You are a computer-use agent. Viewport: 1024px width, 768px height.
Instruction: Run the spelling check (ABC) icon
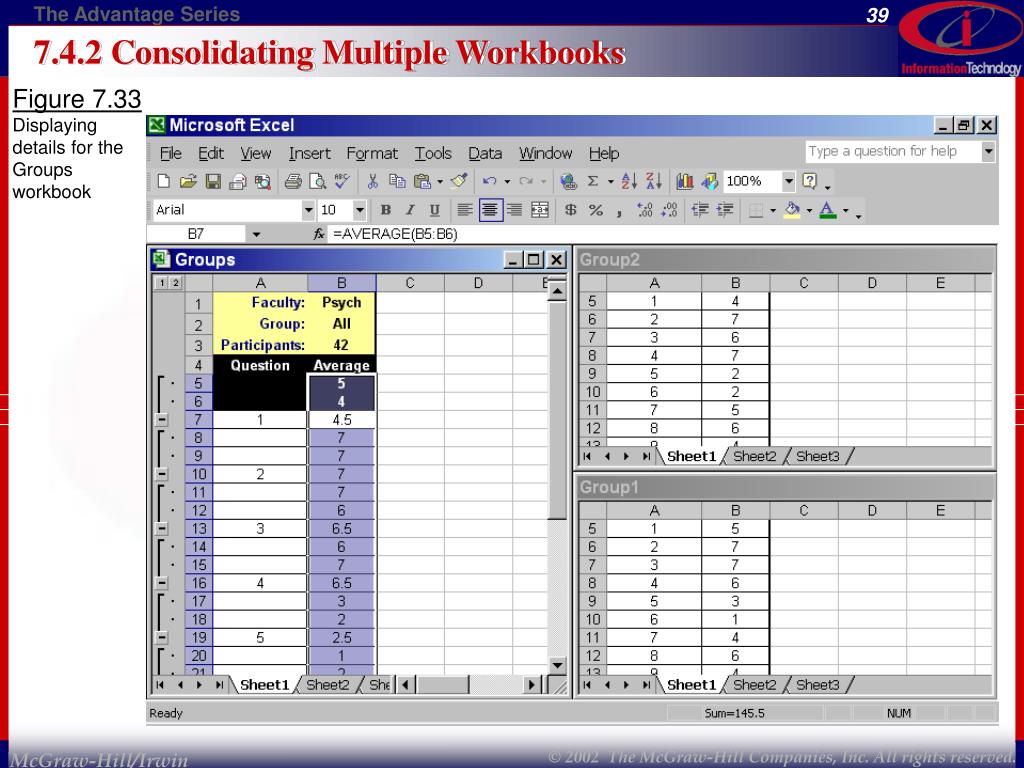342,182
